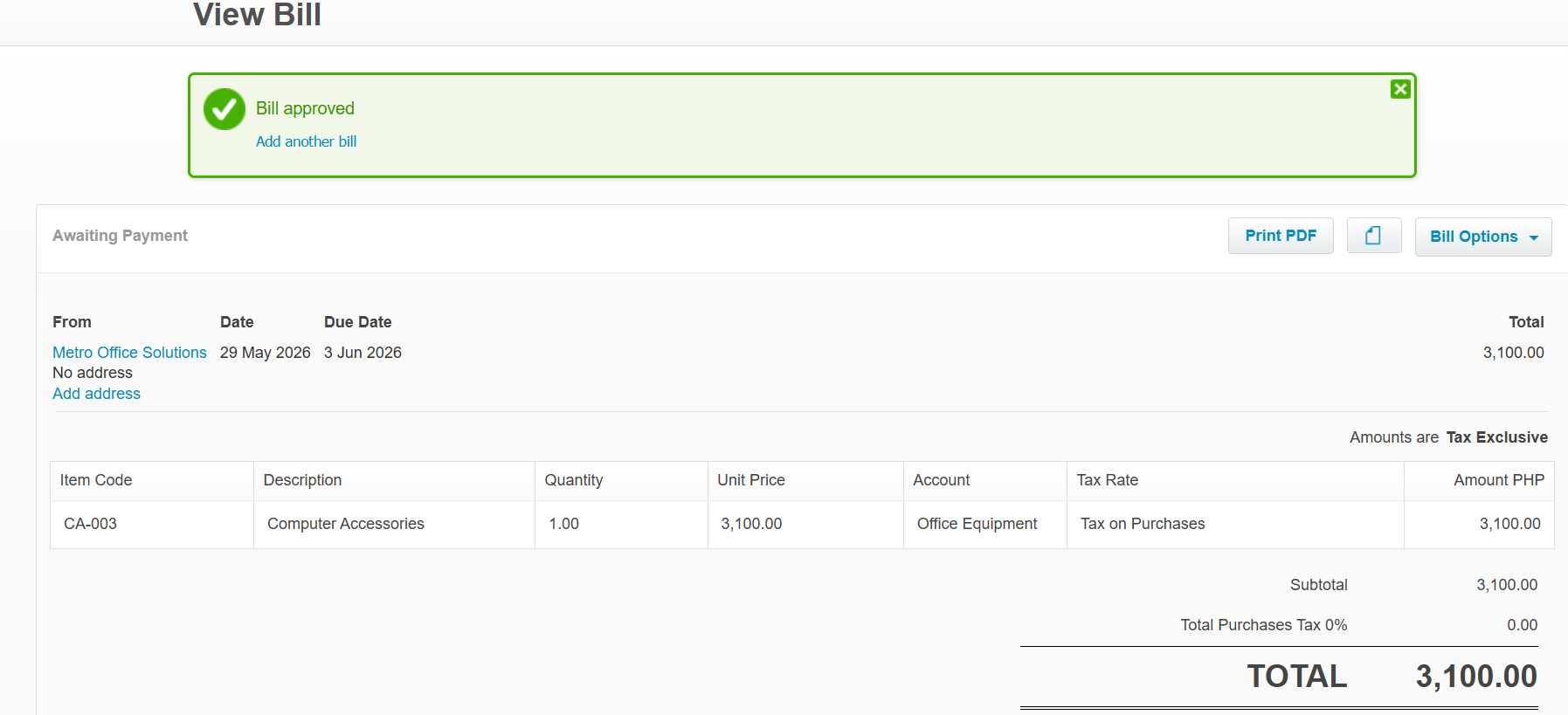1568x715 pixels.
Task: Click Add another bill link
Action: point(306,141)
